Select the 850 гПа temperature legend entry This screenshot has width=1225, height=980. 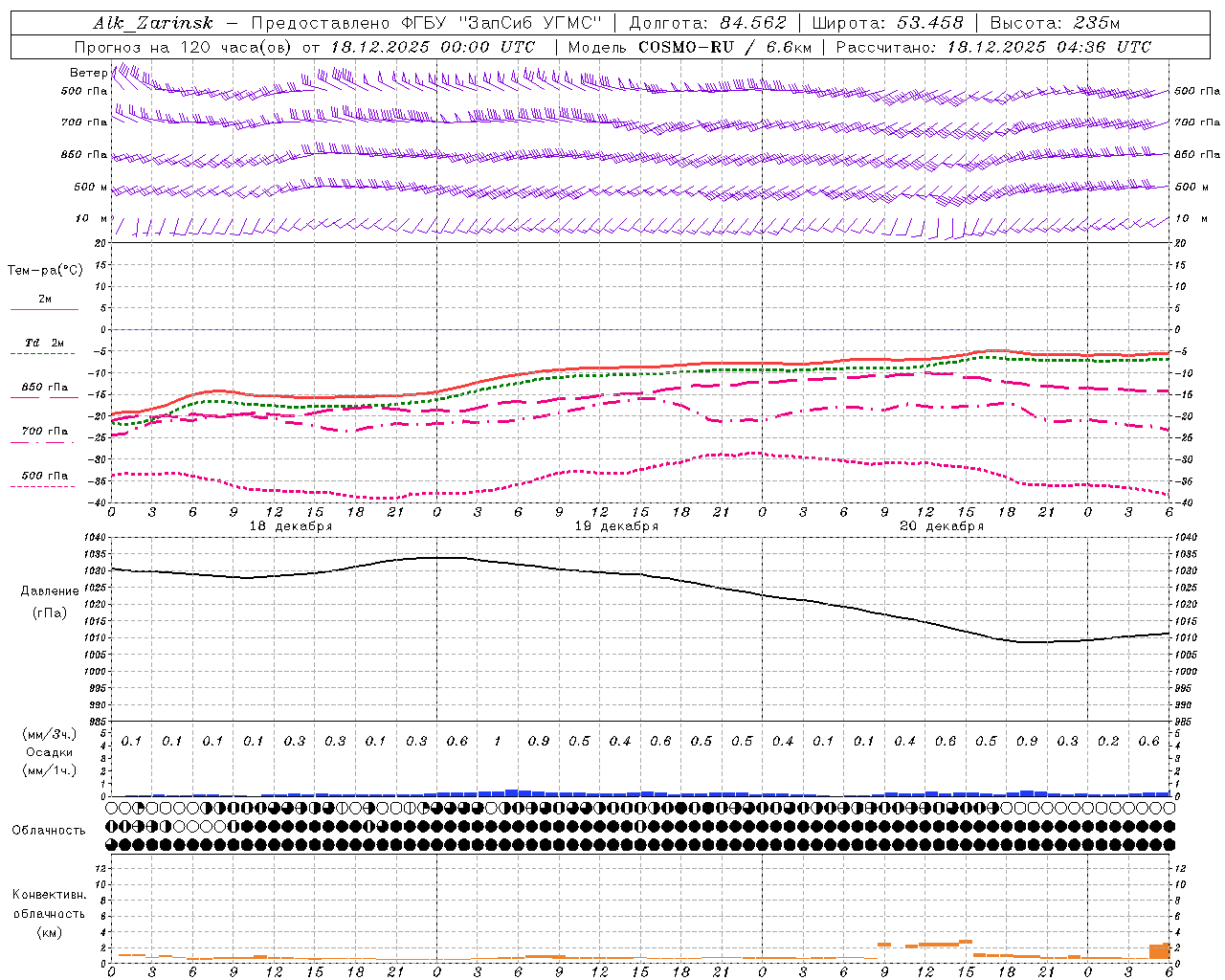(45, 388)
